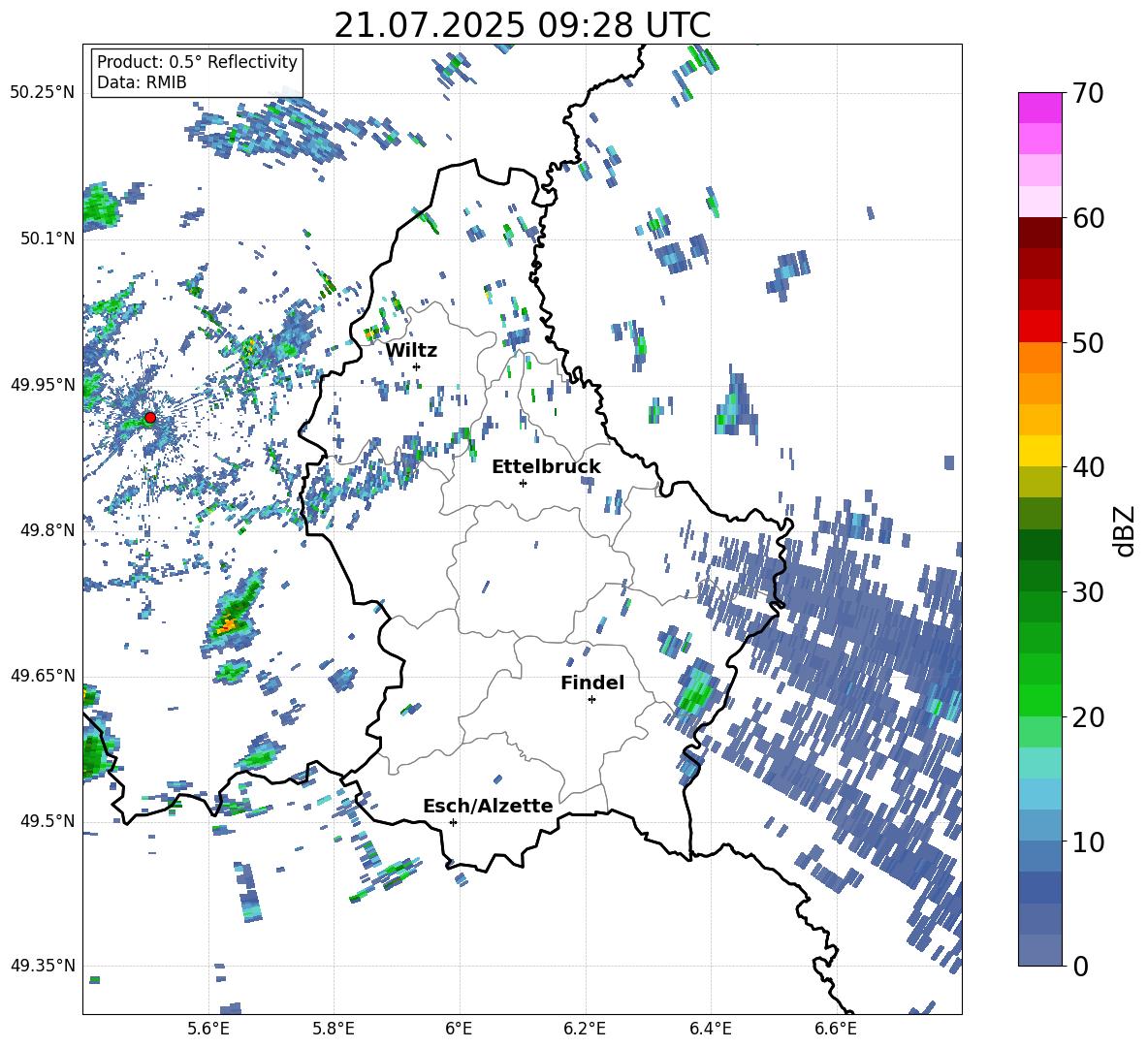
Task: Click the darkest green colorbar segment below 35
Action: coord(1039,545)
